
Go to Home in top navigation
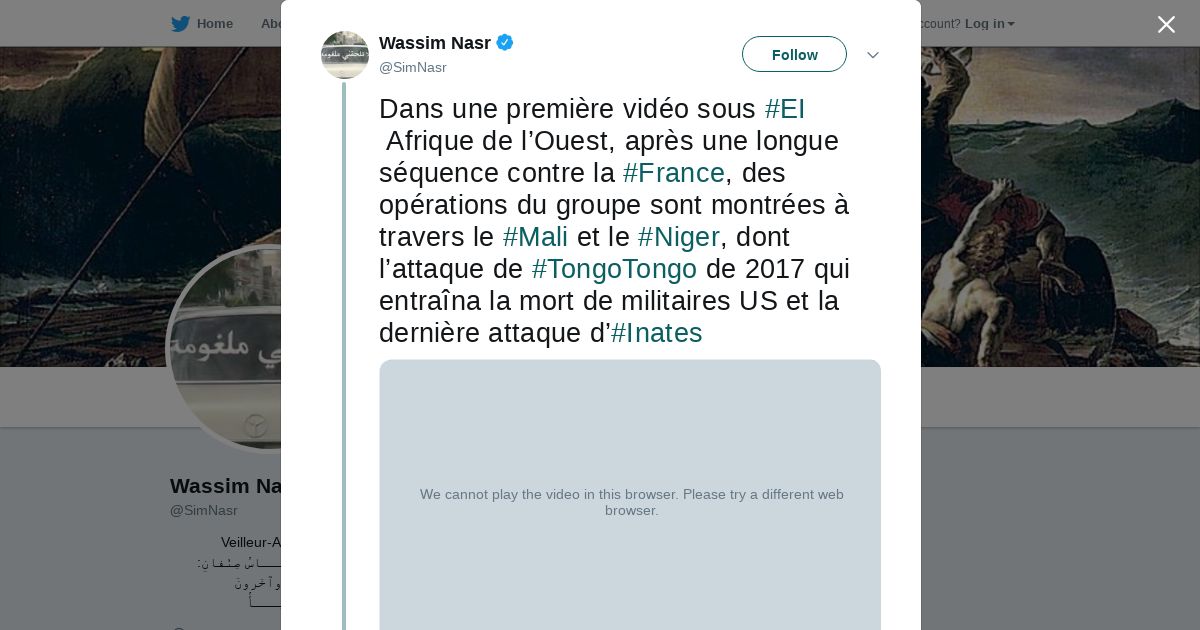pyautogui.click(x=214, y=24)
